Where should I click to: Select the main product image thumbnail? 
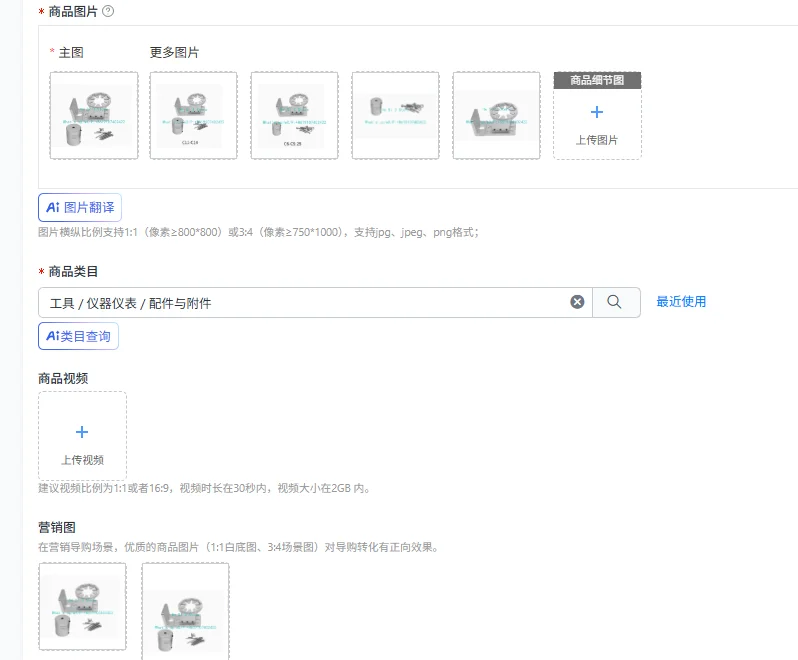click(x=94, y=116)
